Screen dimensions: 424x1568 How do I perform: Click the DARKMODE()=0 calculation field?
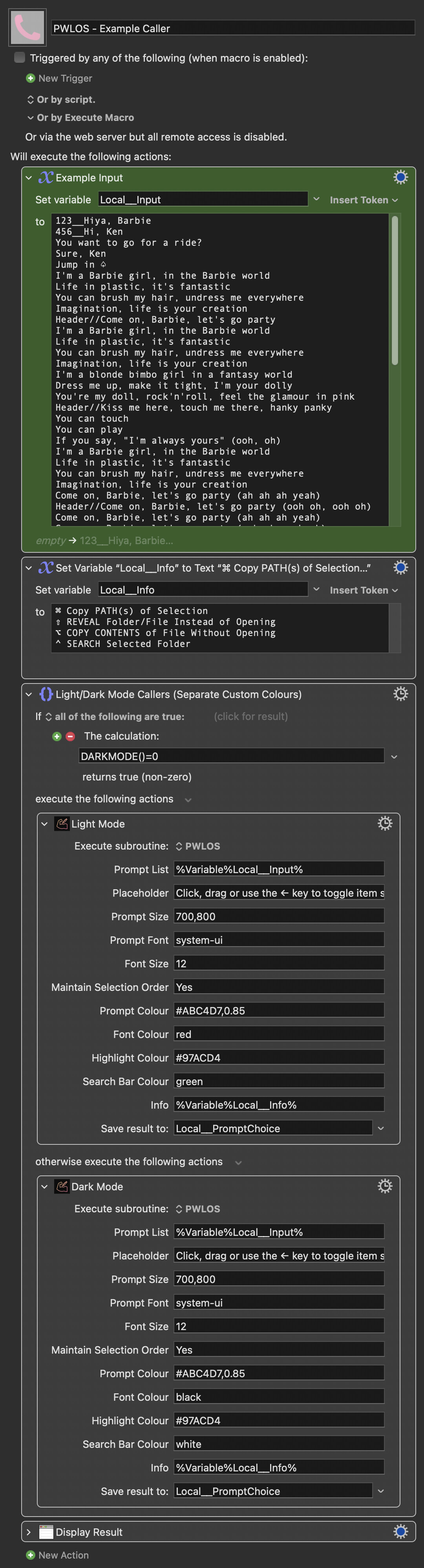tap(231, 755)
